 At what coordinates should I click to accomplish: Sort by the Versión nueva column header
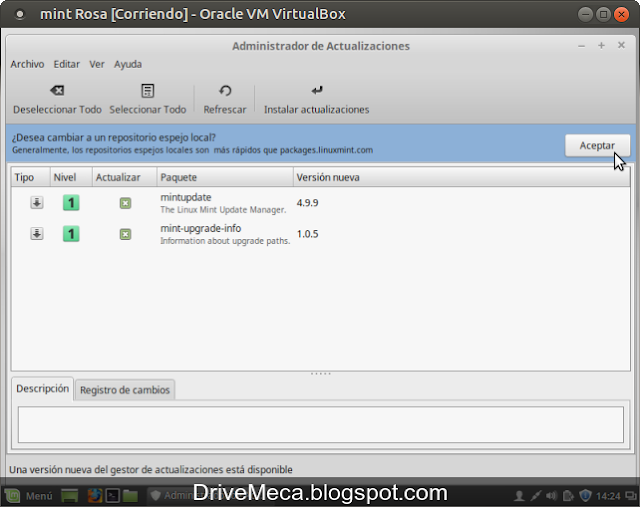462,177
